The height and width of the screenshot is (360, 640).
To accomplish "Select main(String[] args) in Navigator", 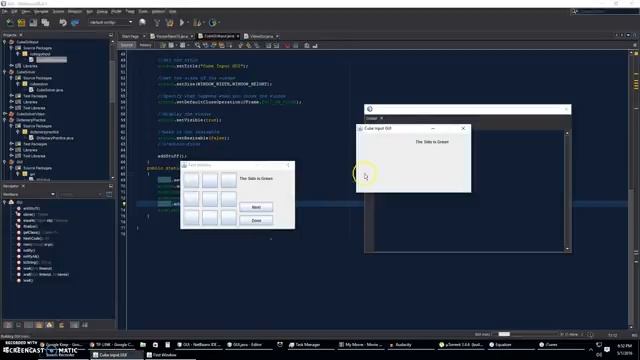I will tap(38, 244).
